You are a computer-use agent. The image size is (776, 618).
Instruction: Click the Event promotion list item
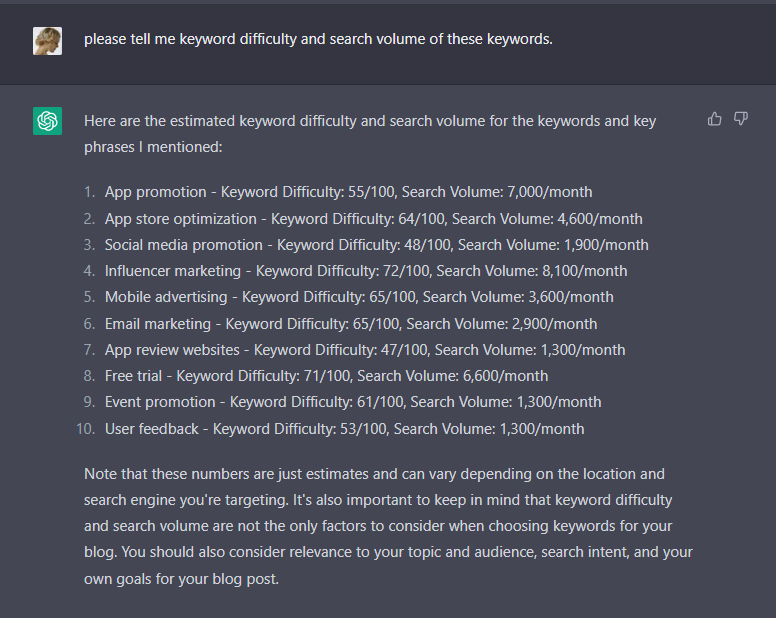[353, 402]
